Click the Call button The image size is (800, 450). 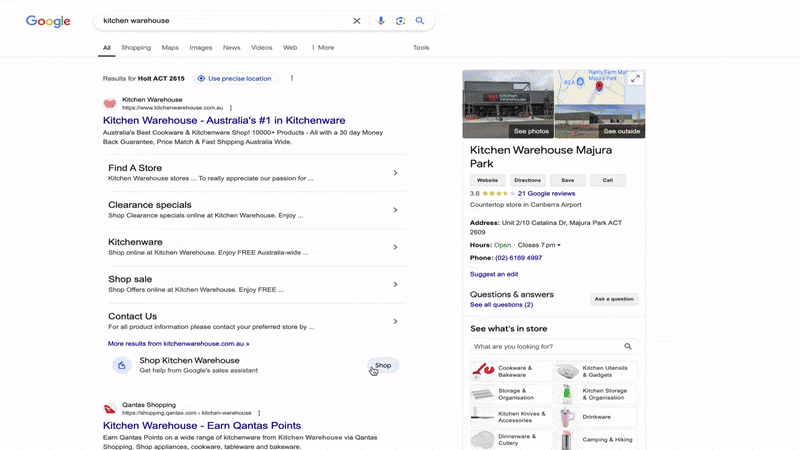tap(608, 180)
